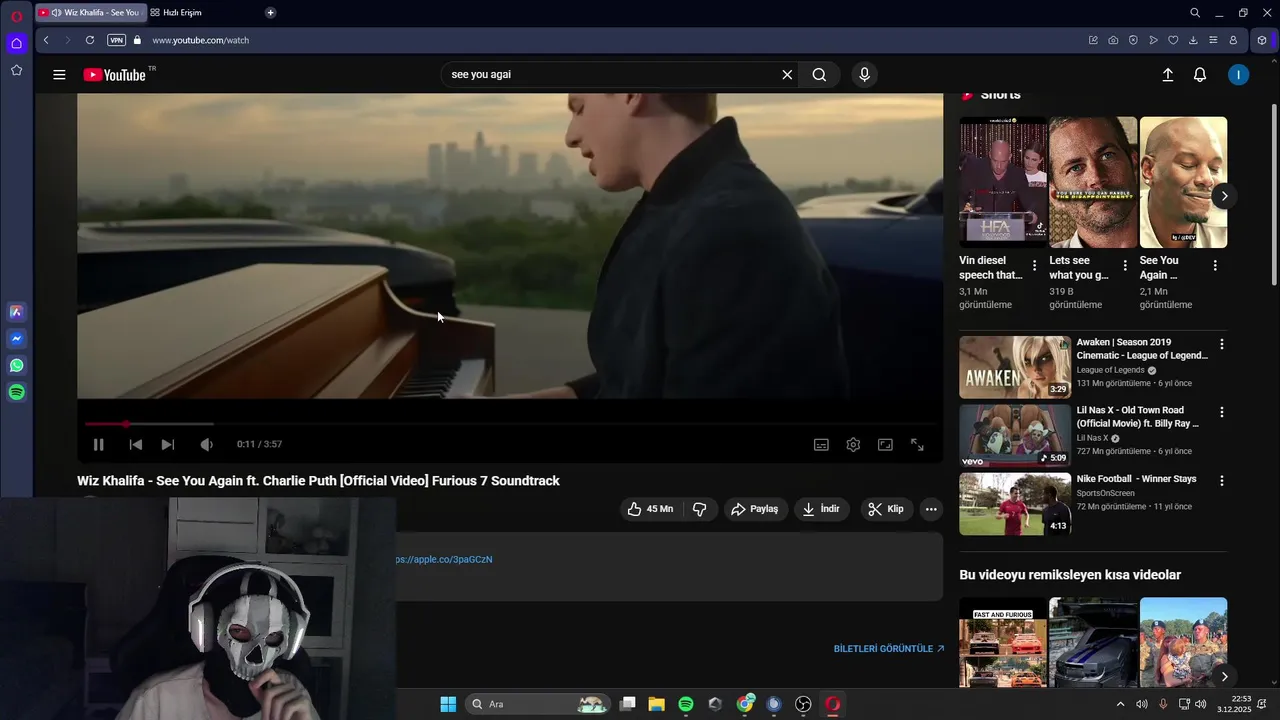This screenshot has width=1280, height=720.
Task: Create a clip with the Klip button
Action: click(x=886, y=509)
